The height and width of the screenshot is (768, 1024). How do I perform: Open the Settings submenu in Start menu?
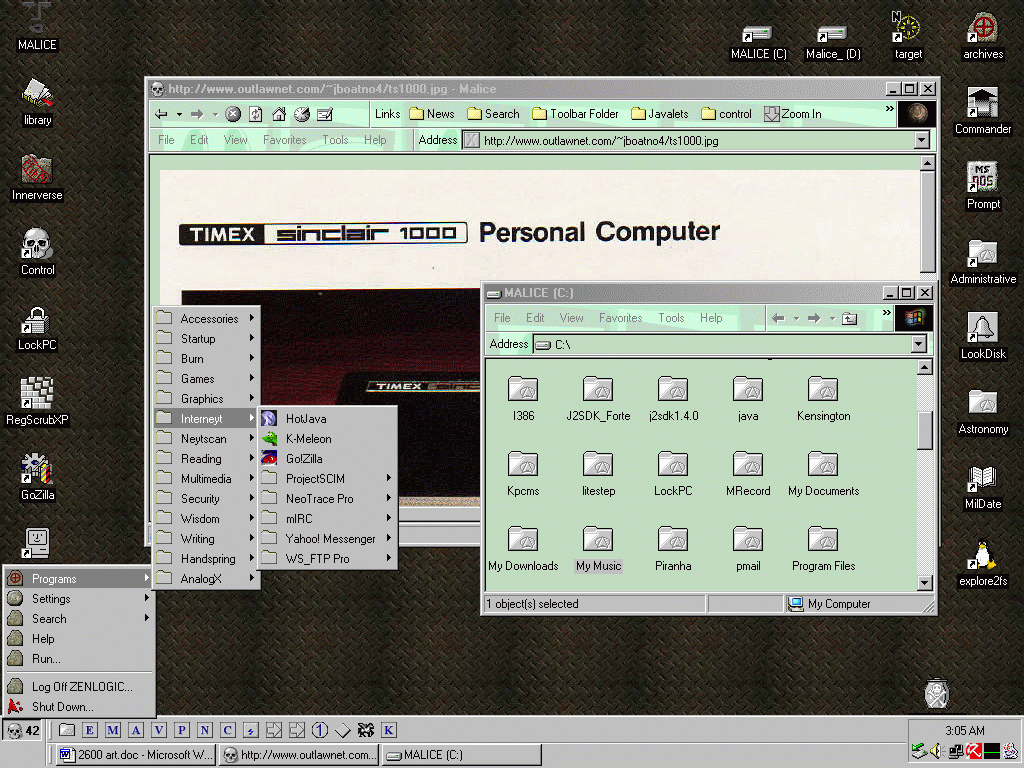click(x=78, y=599)
